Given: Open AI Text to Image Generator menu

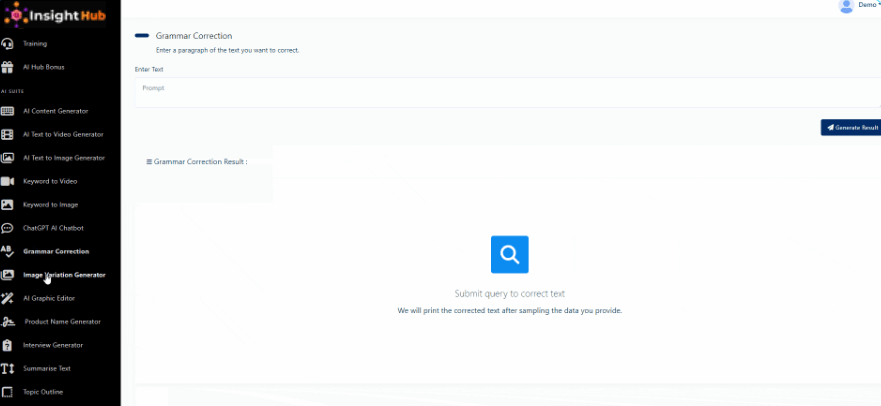Looking at the screenshot, I should click(64, 158).
